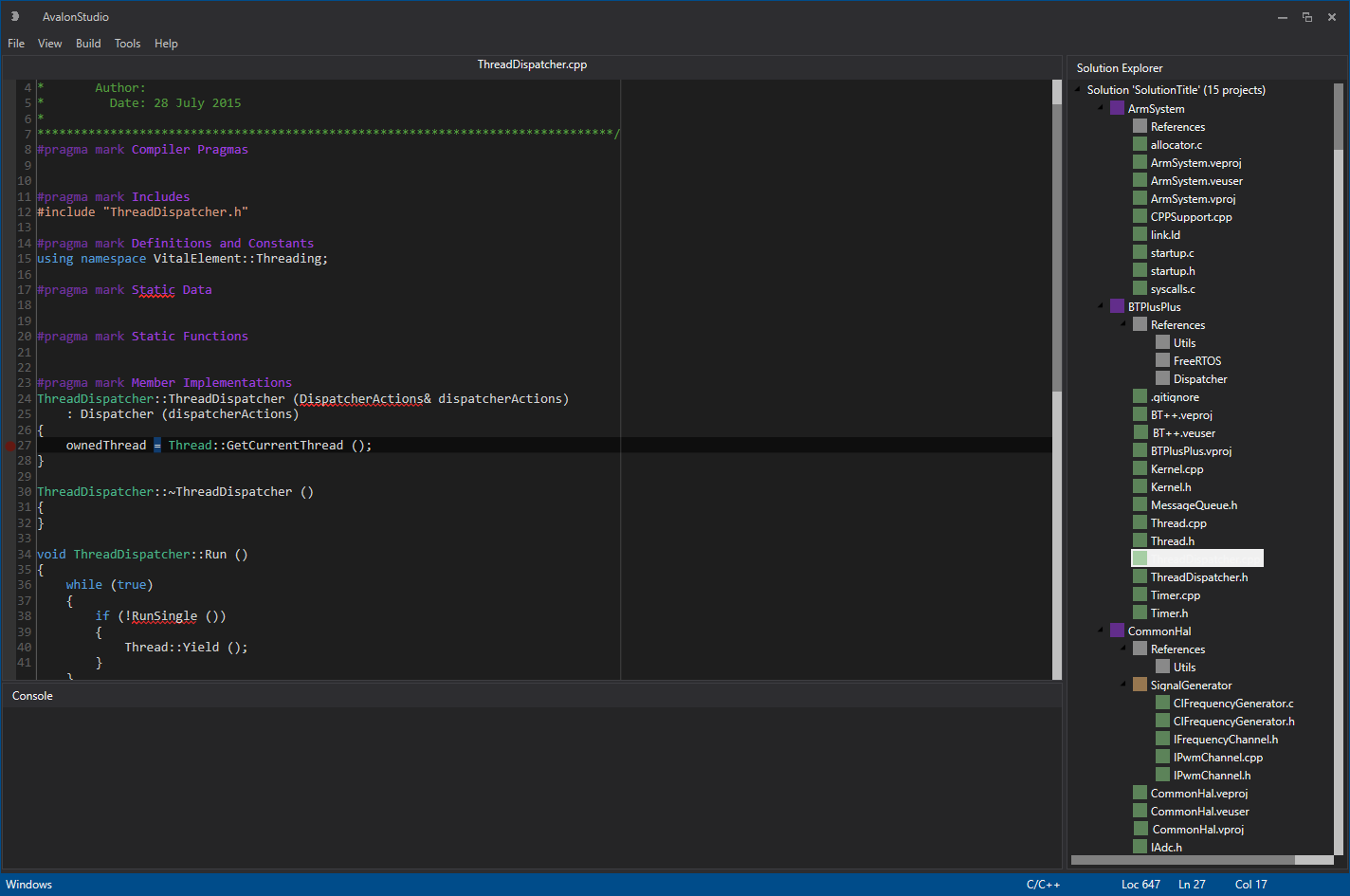Collapse the ArmSystem project node
This screenshot has height=896, width=1350.
[x=1101, y=109]
